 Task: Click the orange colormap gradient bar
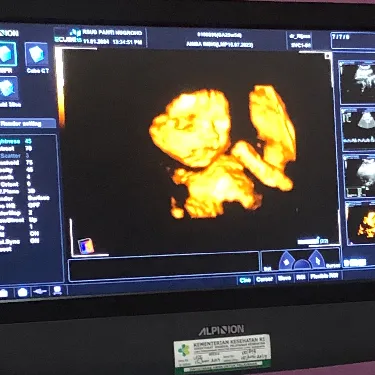pyautogui.click(x=60, y=87)
